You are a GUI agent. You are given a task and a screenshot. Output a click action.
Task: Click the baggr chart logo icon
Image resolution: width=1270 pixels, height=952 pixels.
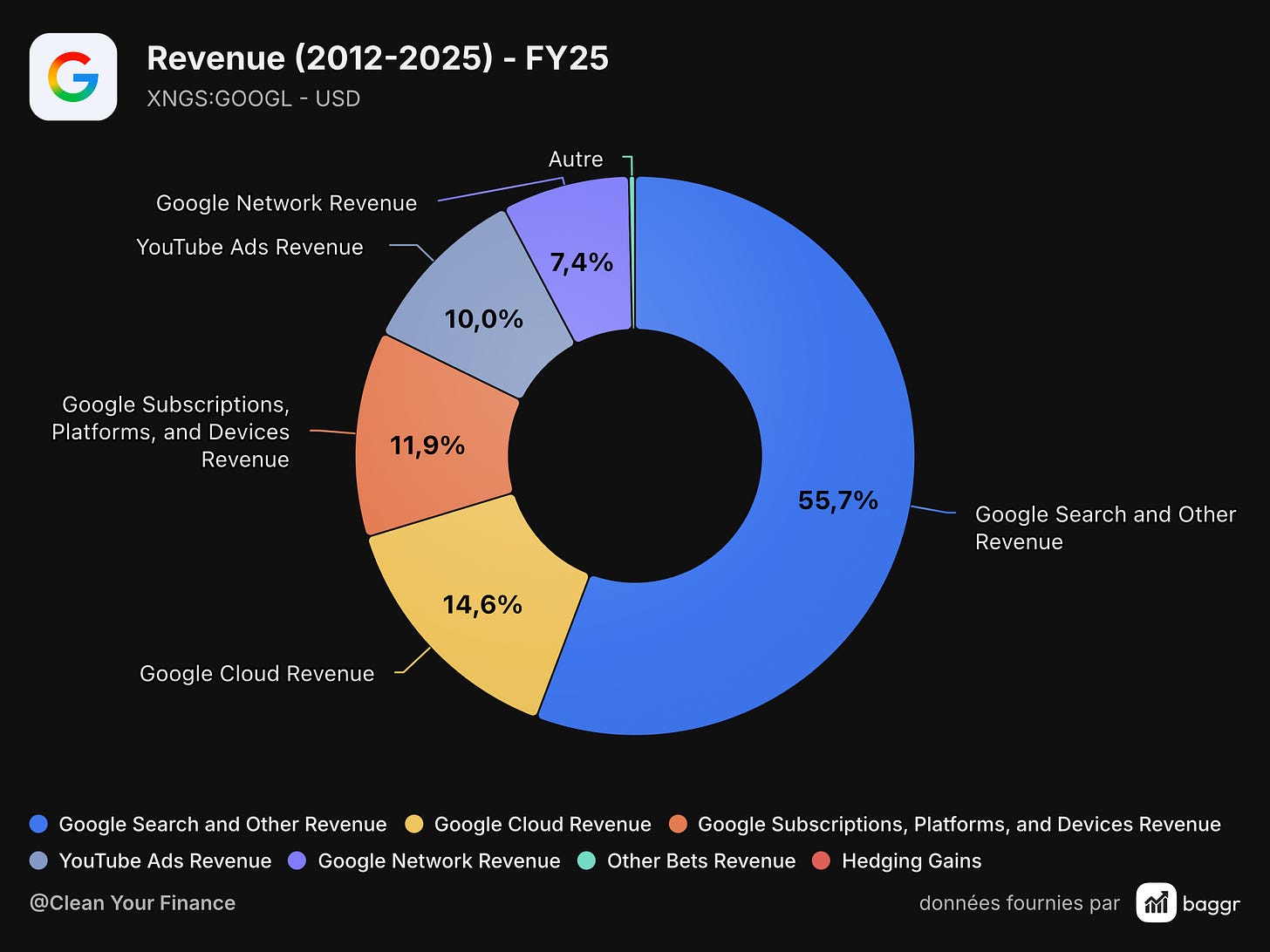1156,902
